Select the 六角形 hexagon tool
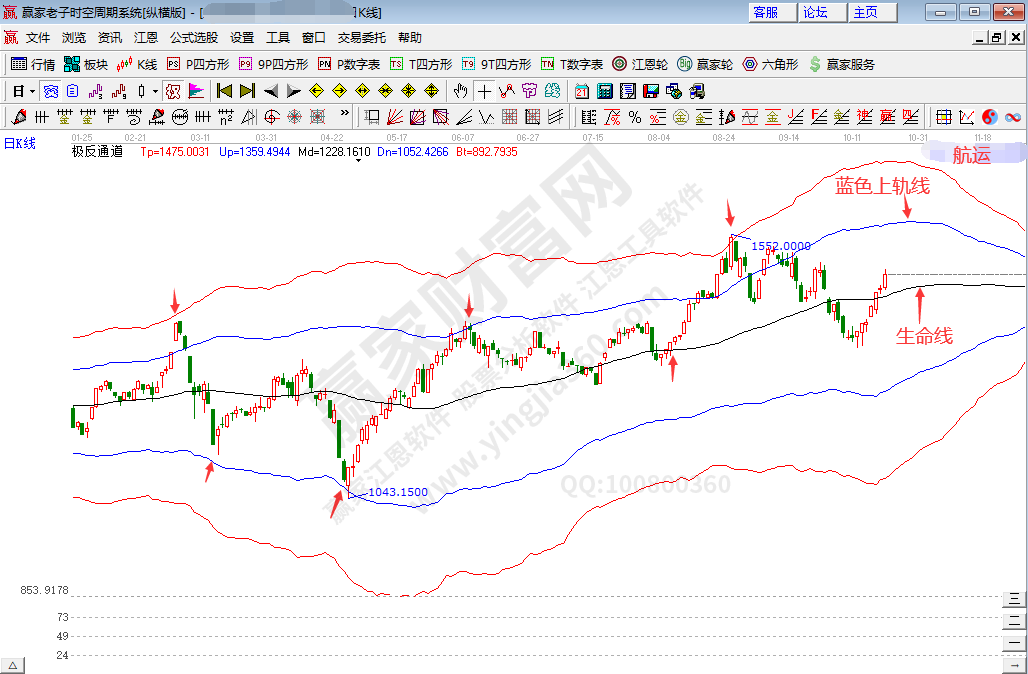Image resolution: width=1028 pixels, height=674 pixels. pos(770,64)
